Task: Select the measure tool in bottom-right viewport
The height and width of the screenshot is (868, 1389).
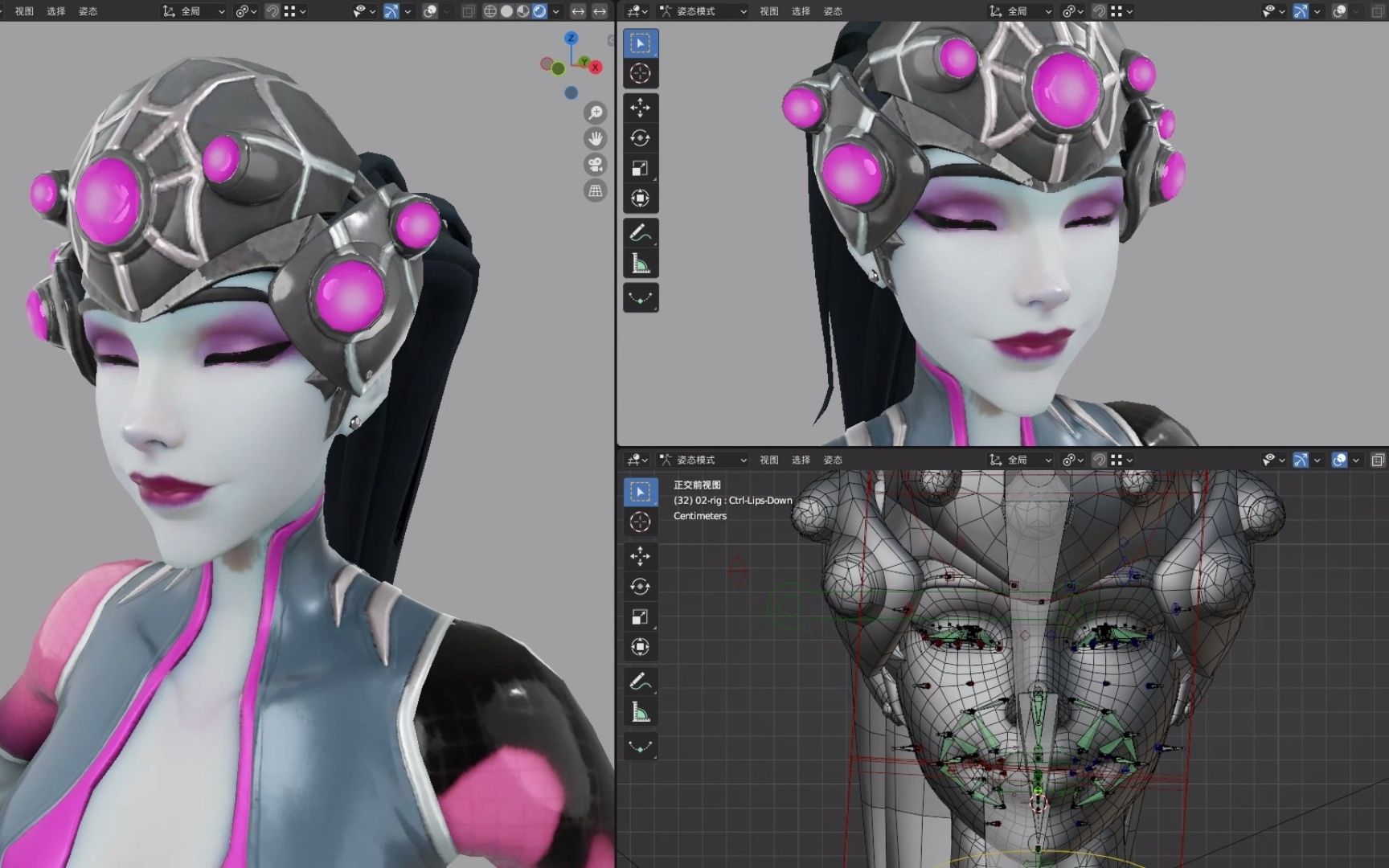Action: (x=641, y=712)
